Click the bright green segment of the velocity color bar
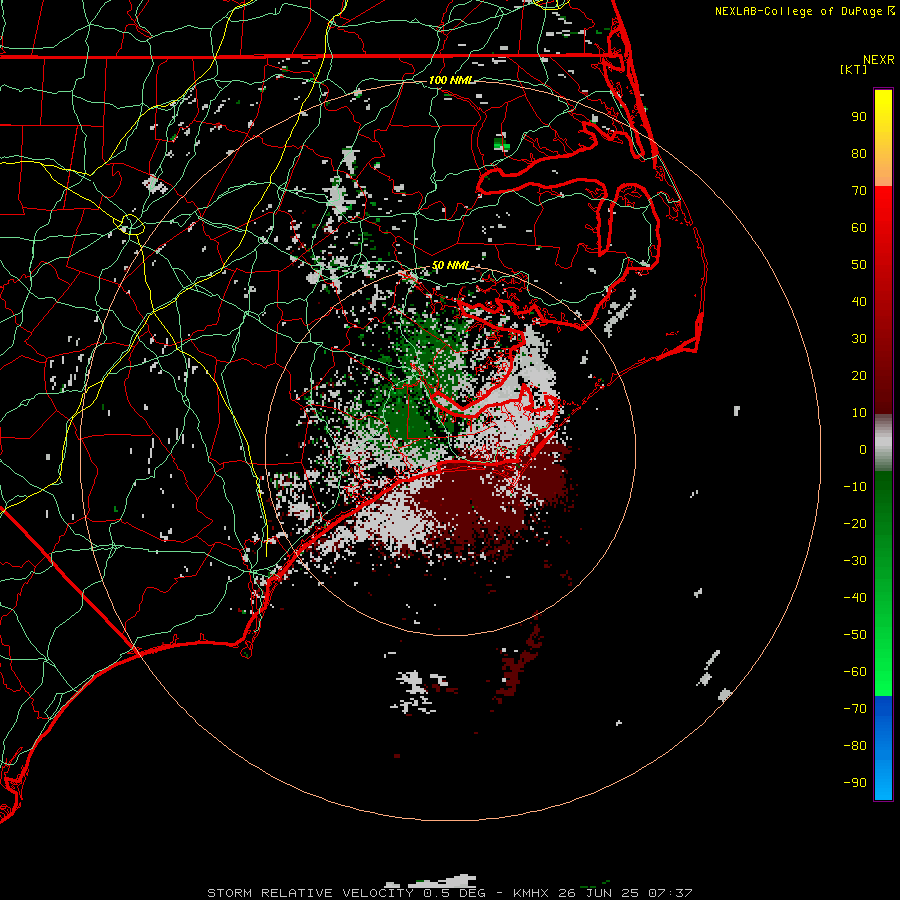Image resolution: width=900 pixels, height=900 pixels. click(x=883, y=583)
